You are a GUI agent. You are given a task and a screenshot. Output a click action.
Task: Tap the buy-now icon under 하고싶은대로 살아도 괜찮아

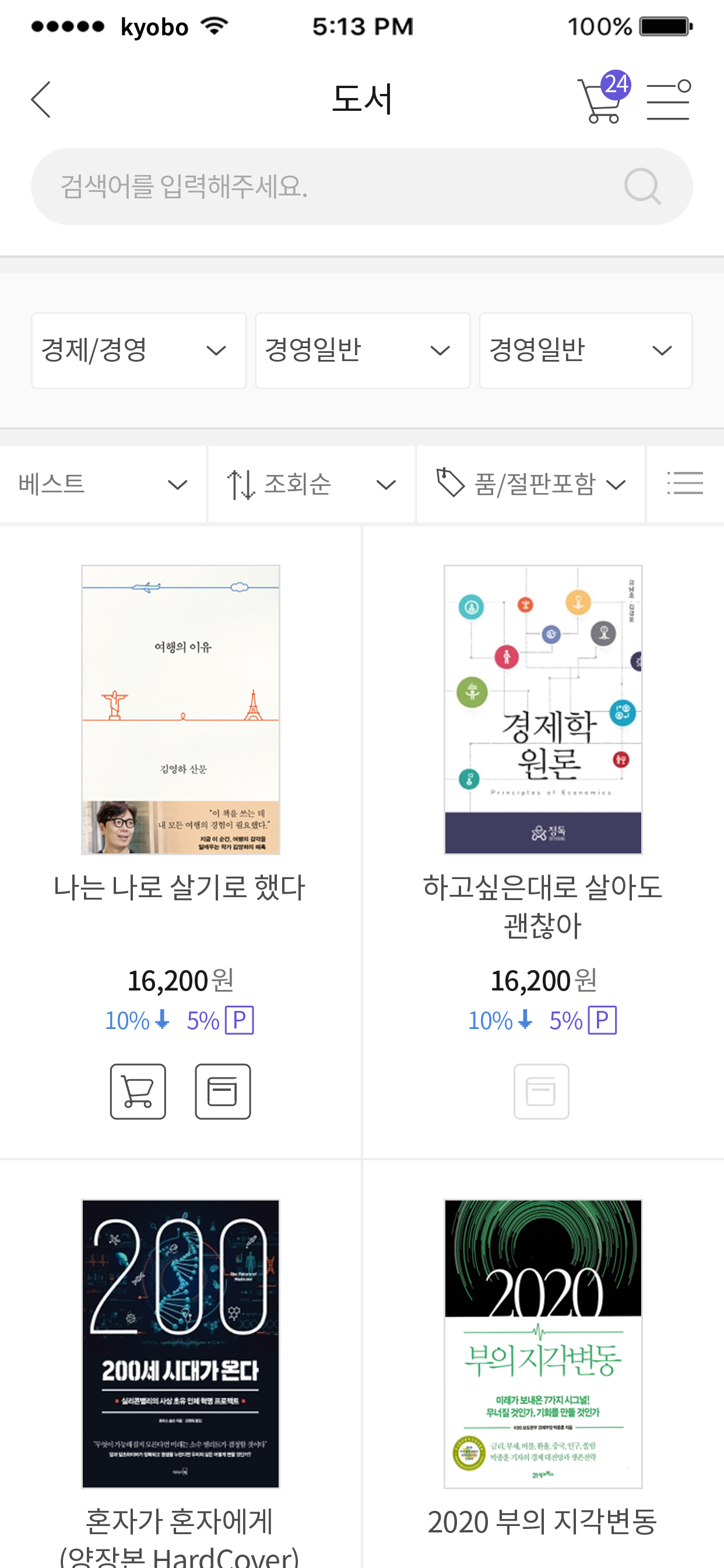(541, 1091)
